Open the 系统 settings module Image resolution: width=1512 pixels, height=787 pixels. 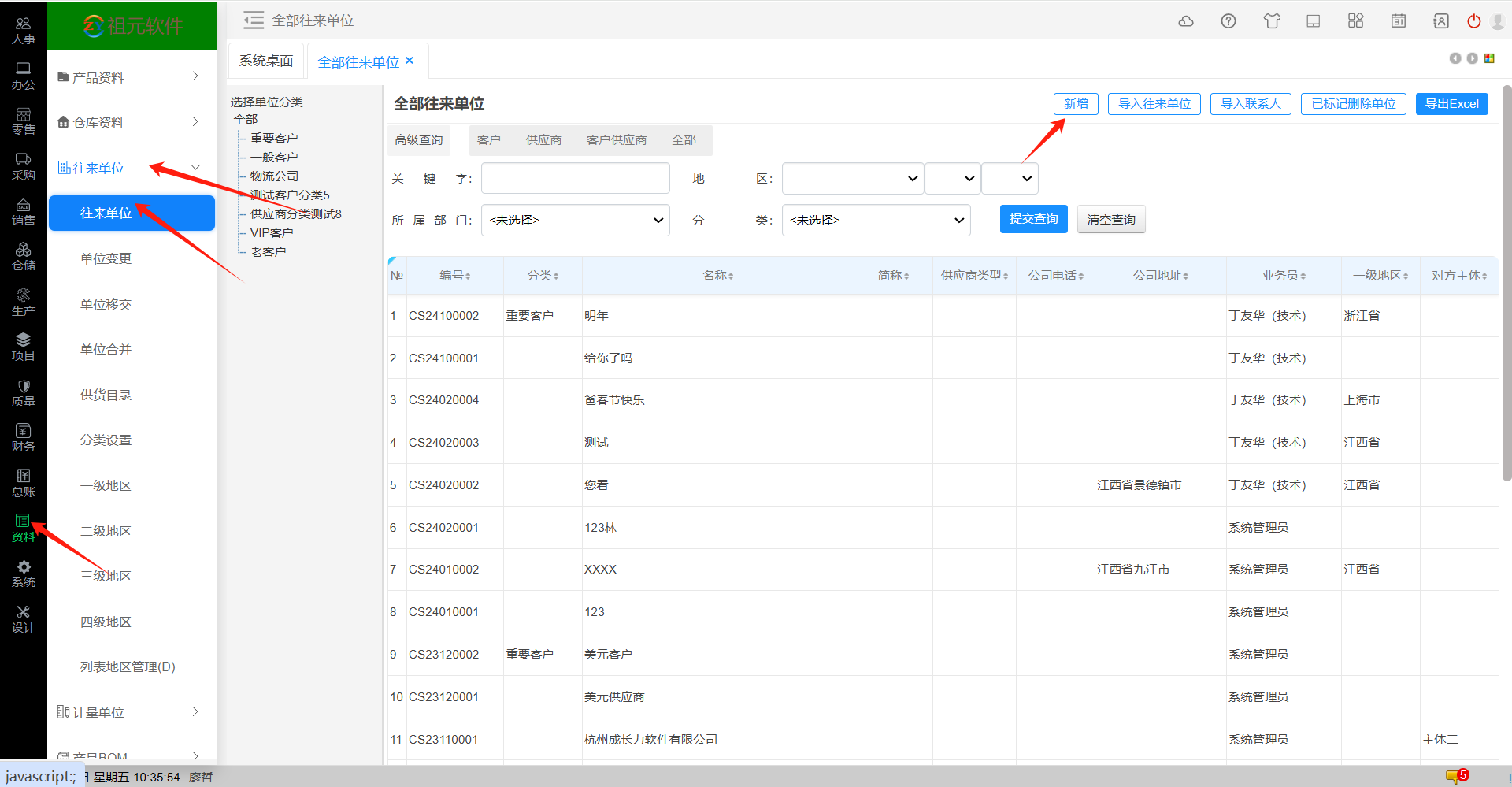pyautogui.click(x=24, y=574)
